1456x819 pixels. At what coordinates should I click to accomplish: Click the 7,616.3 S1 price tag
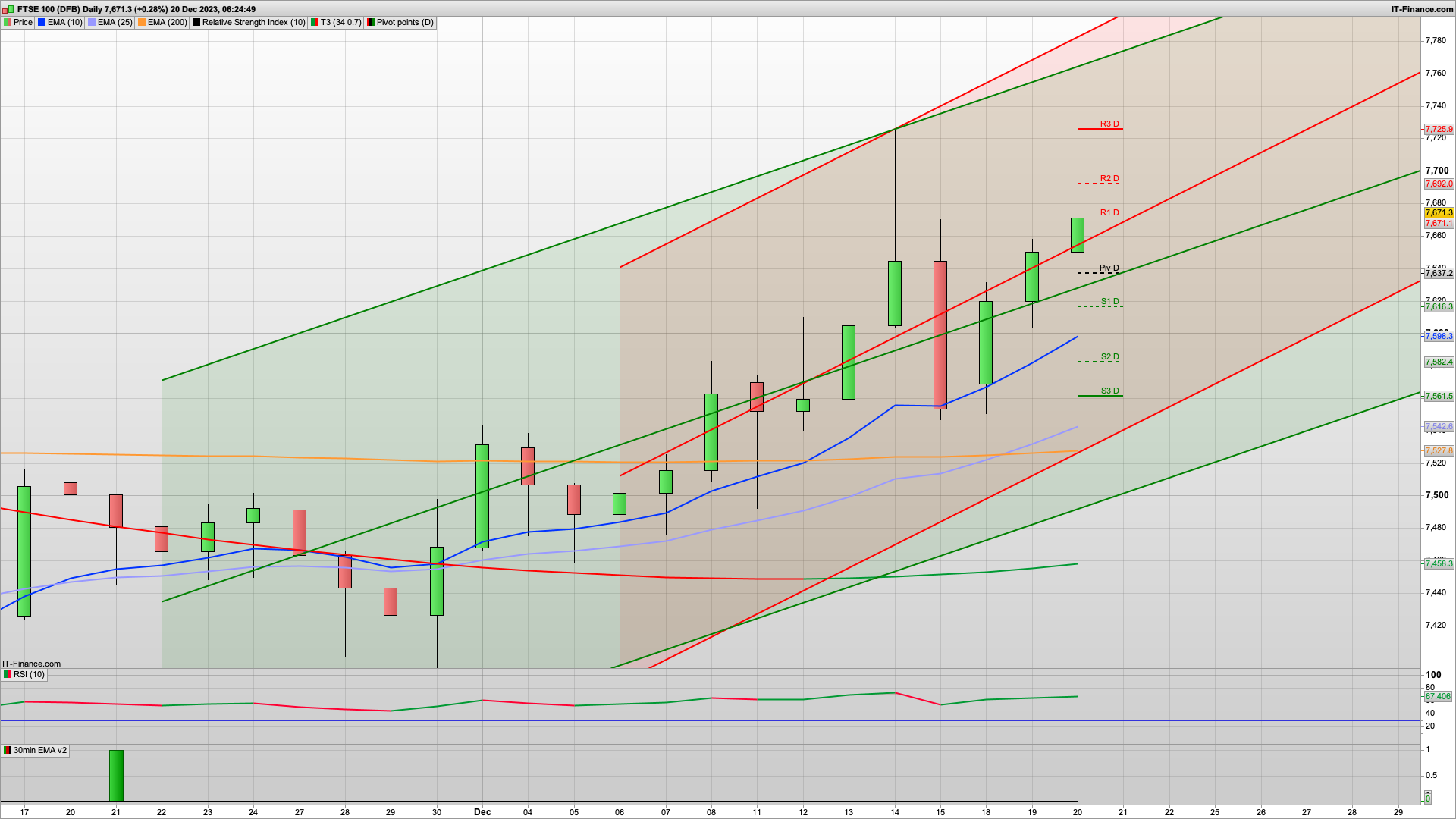[x=1439, y=307]
